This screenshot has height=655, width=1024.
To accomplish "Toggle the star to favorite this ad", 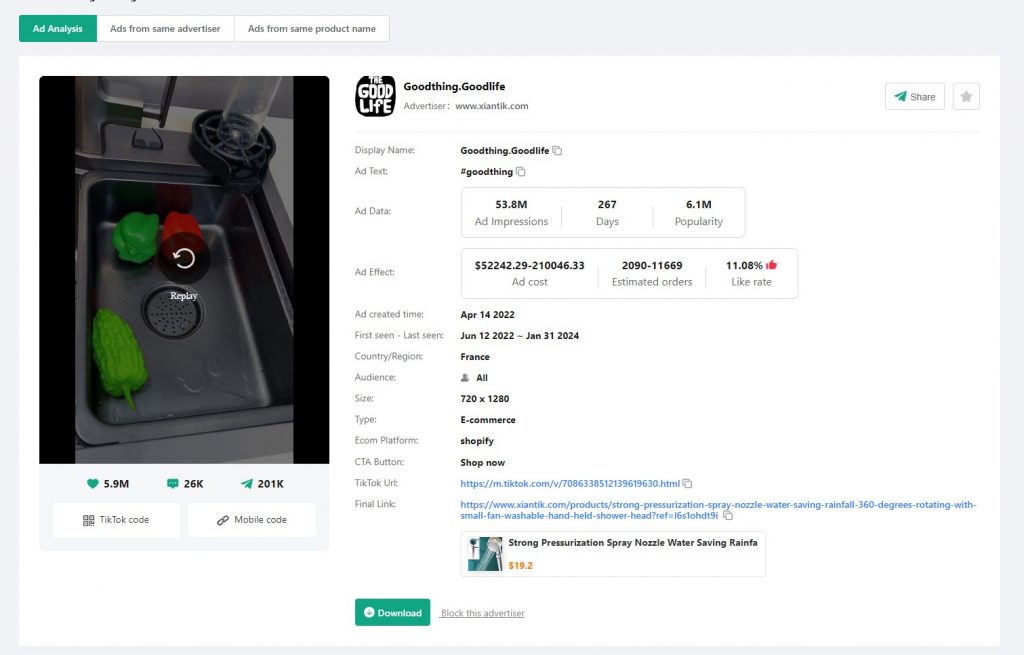I will [966, 96].
